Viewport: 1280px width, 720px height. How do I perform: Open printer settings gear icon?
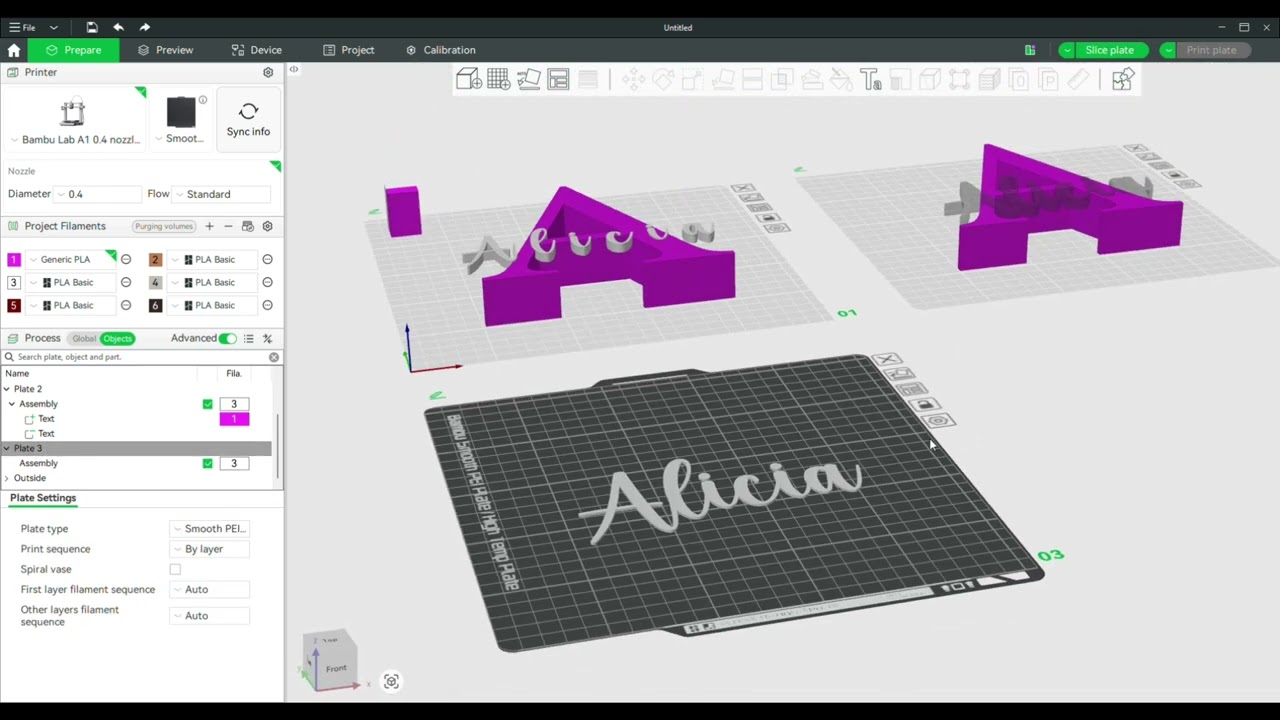coord(268,72)
